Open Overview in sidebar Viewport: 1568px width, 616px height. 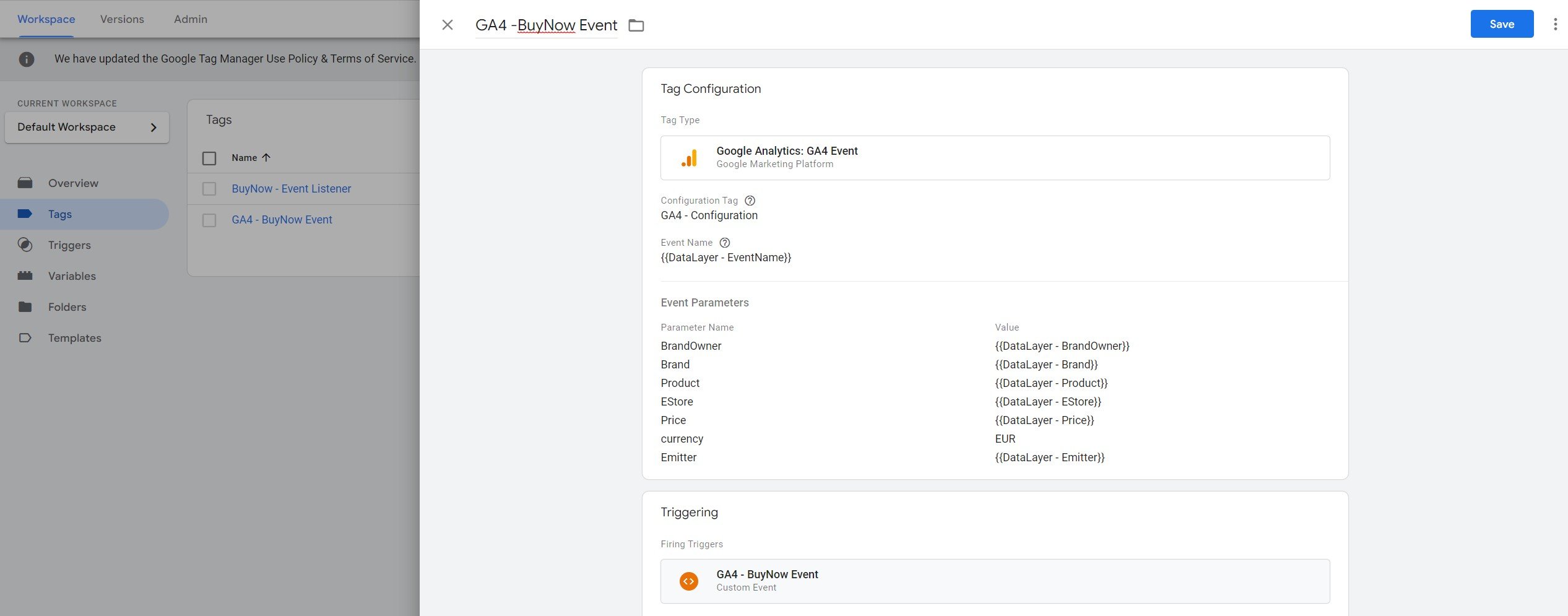pyautogui.click(x=73, y=183)
